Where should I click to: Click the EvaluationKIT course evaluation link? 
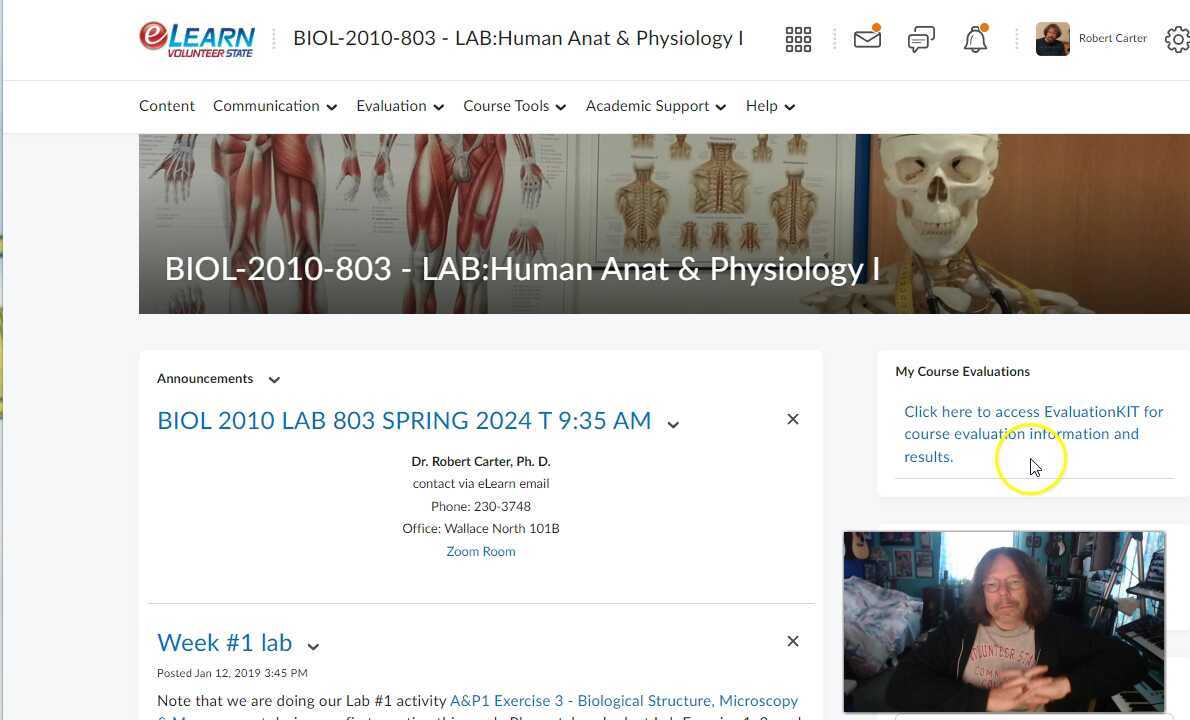tap(1033, 434)
